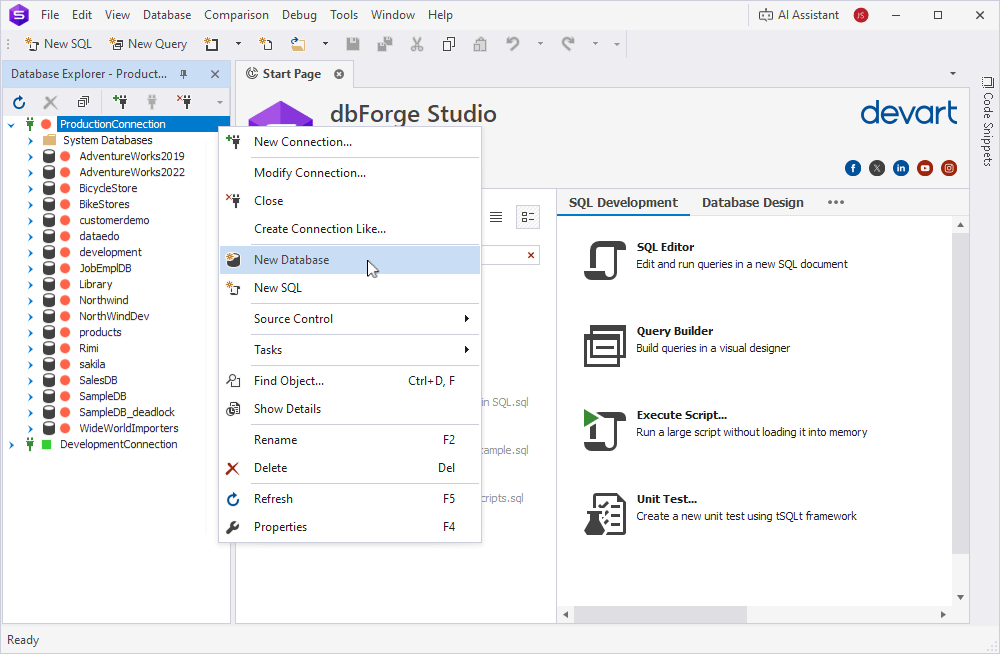Click the user account avatar icon
1000x654 pixels.
pyautogui.click(x=861, y=15)
